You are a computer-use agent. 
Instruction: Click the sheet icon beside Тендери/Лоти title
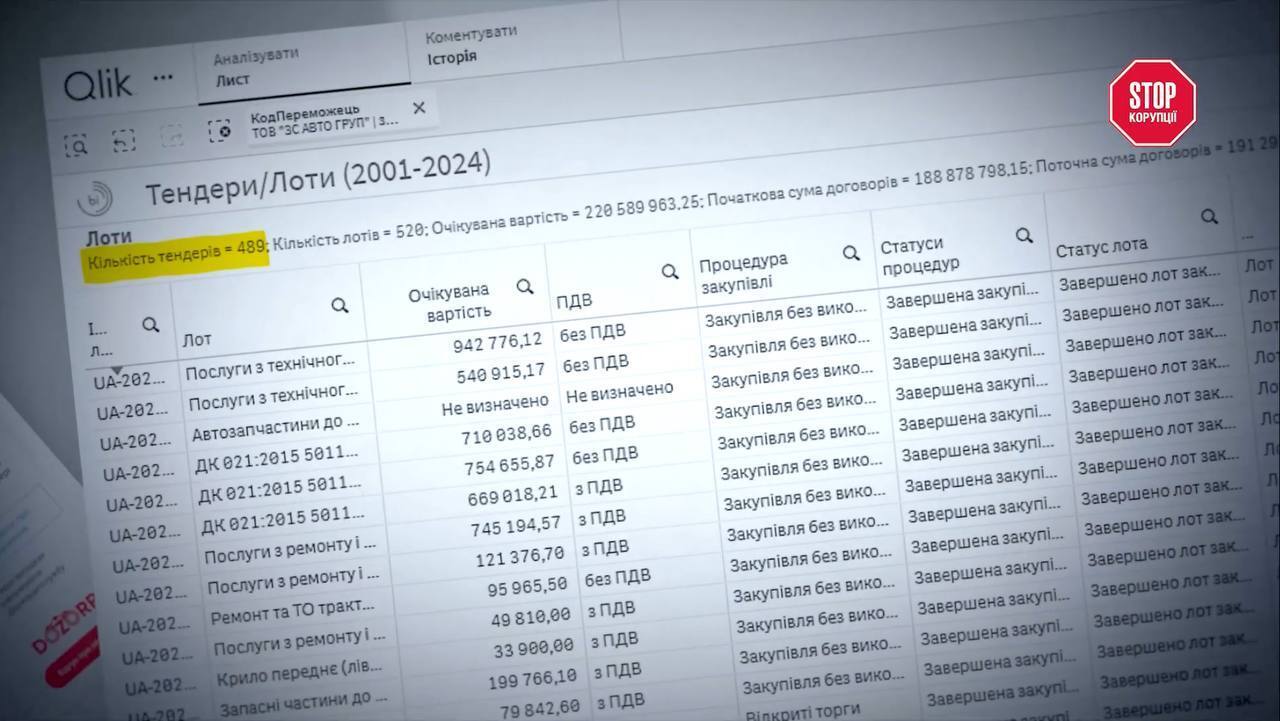pyautogui.click(x=96, y=198)
